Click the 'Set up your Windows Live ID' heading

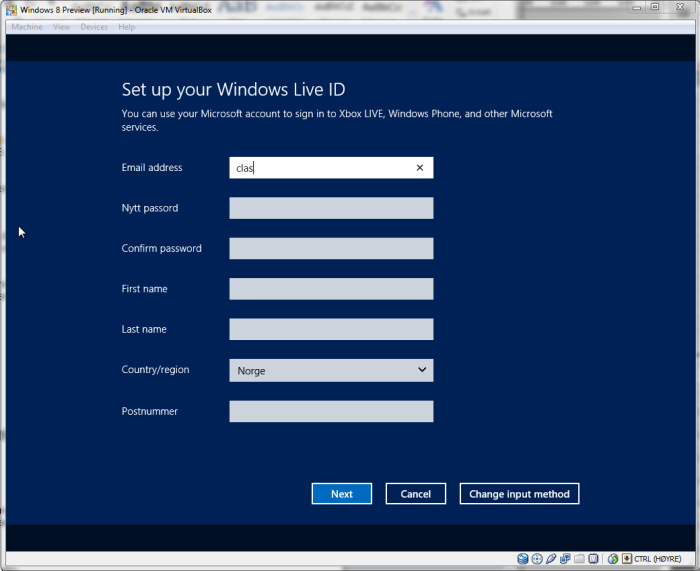point(233,90)
